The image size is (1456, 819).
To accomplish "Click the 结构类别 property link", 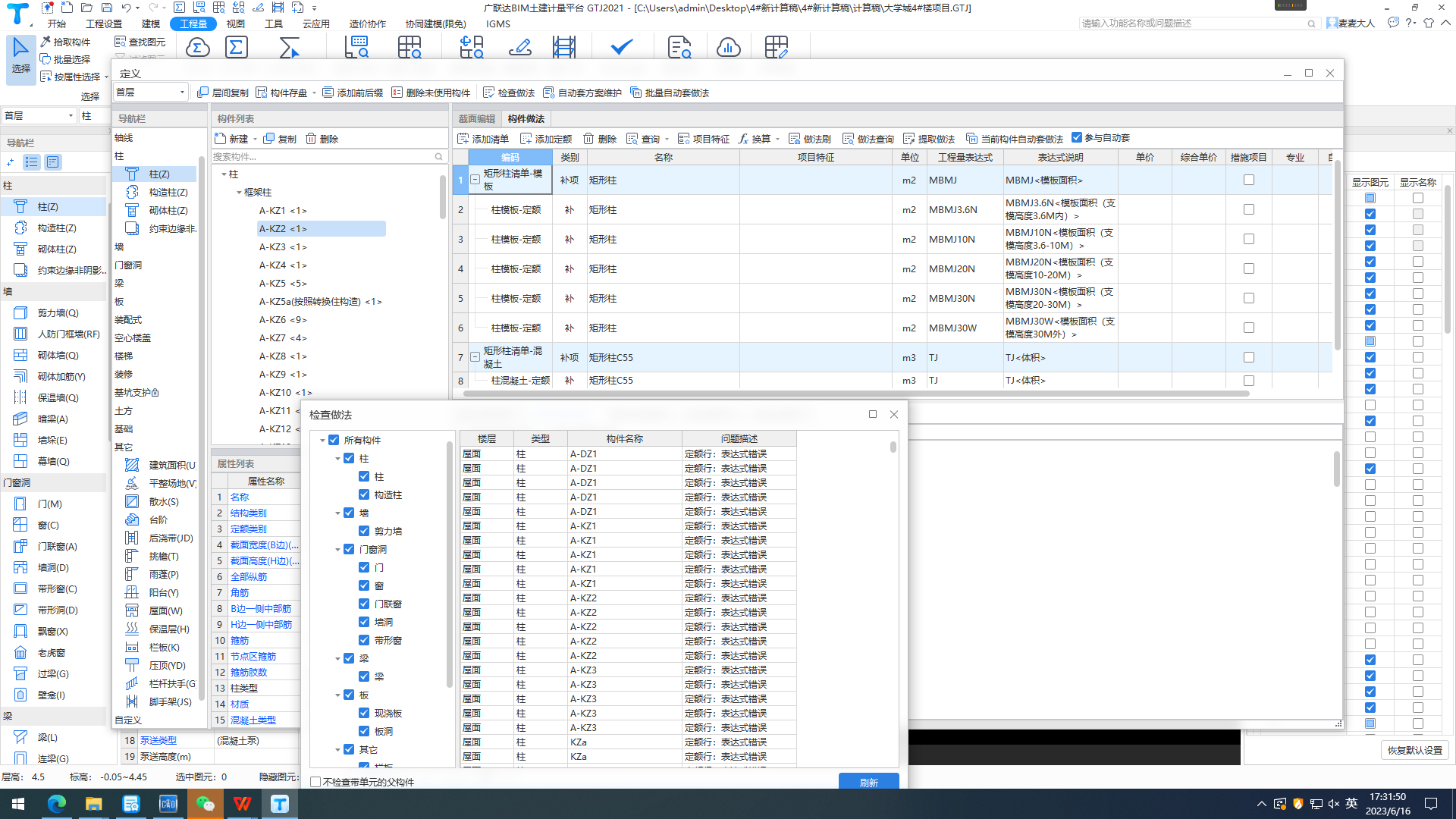I will click(249, 513).
